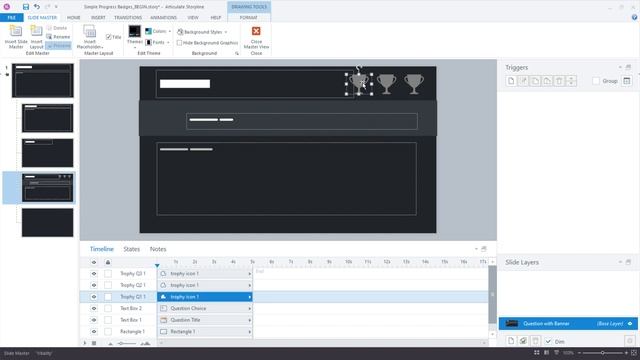Click the timeline stop button
The height and width of the screenshot is (360, 640).
[x=94, y=344]
